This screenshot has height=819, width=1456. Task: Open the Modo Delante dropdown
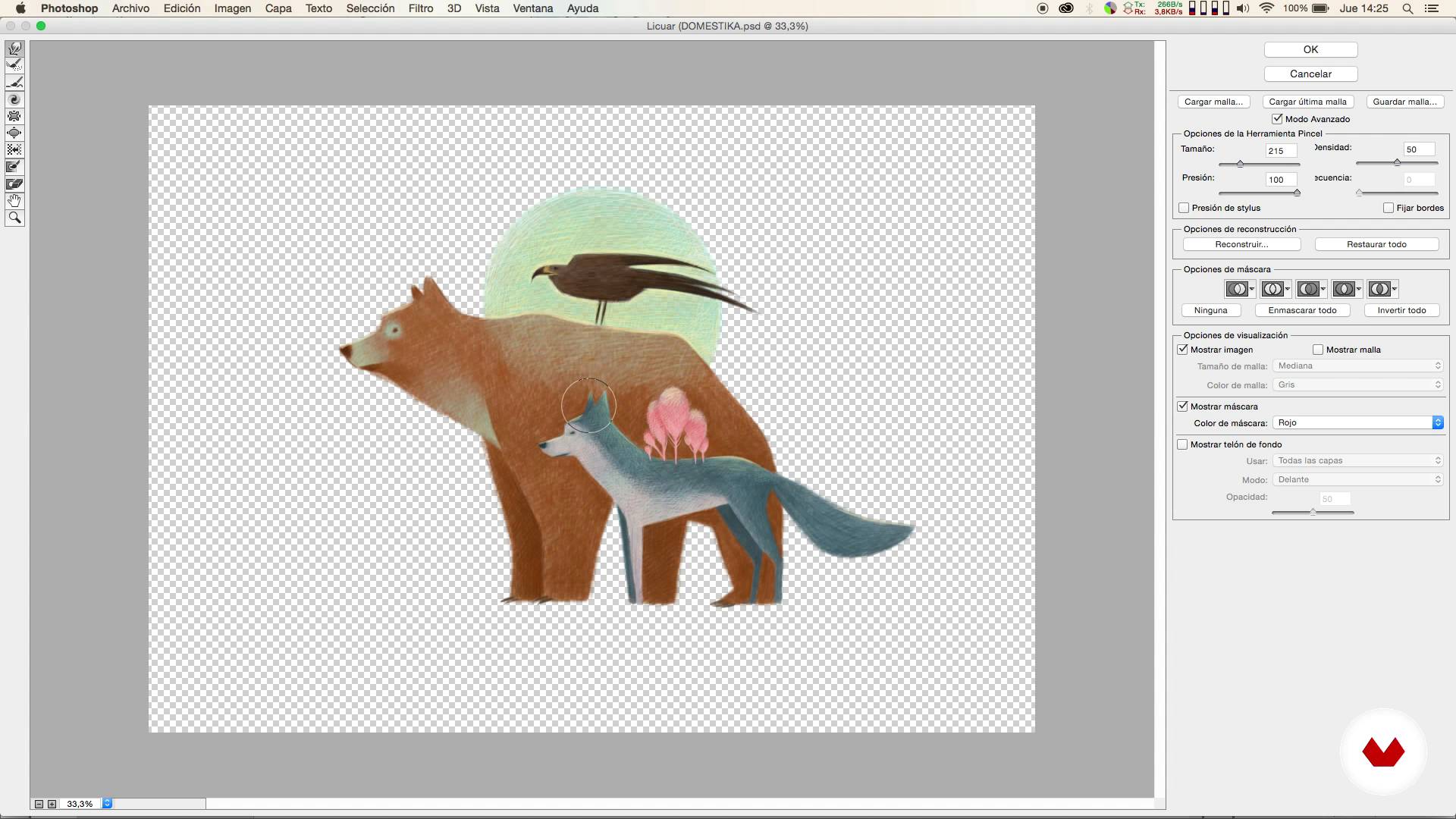click(x=1357, y=479)
